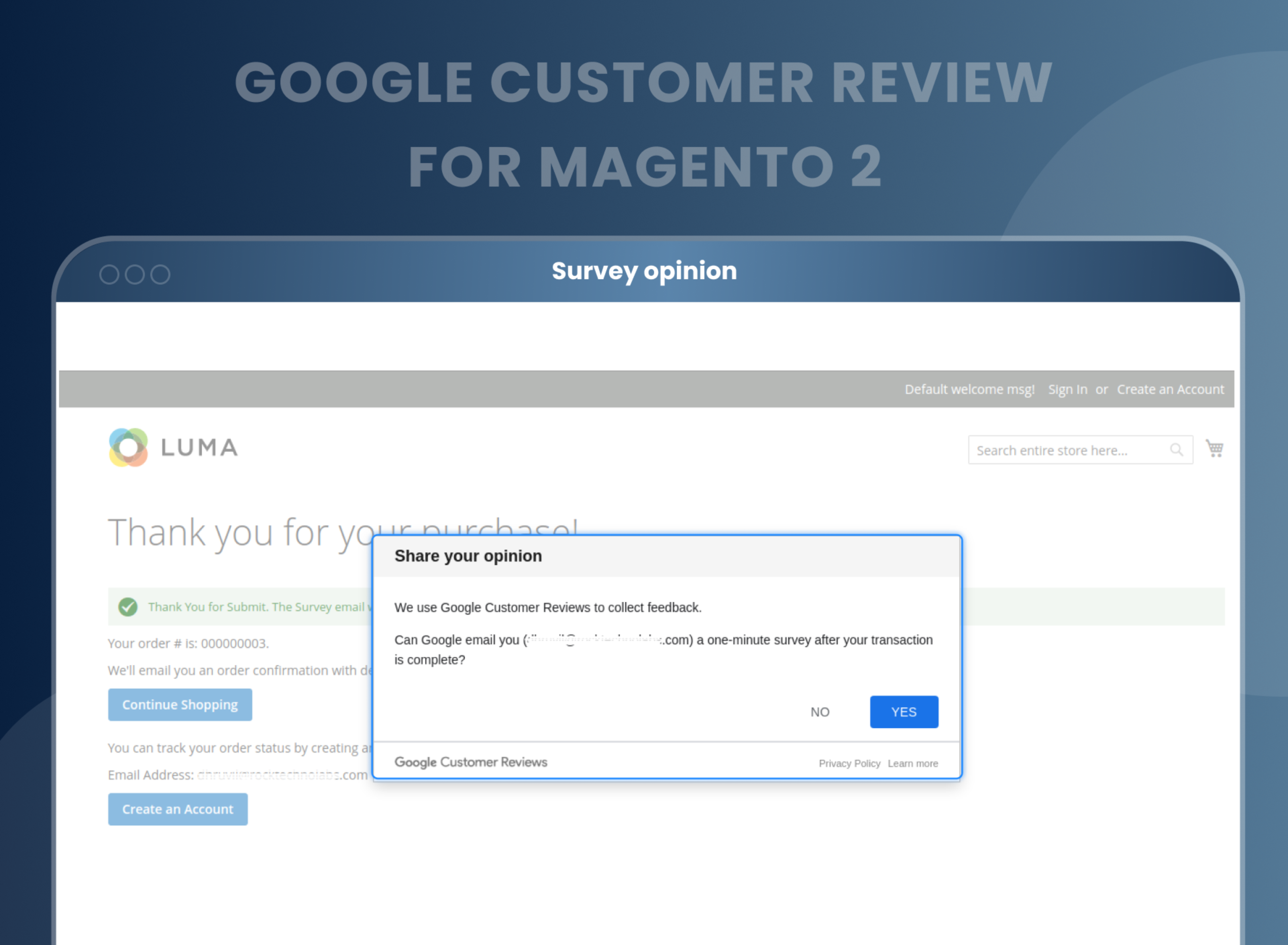Image resolution: width=1288 pixels, height=945 pixels.
Task: Click the search magnifier icon
Action: (x=1176, y=450)
